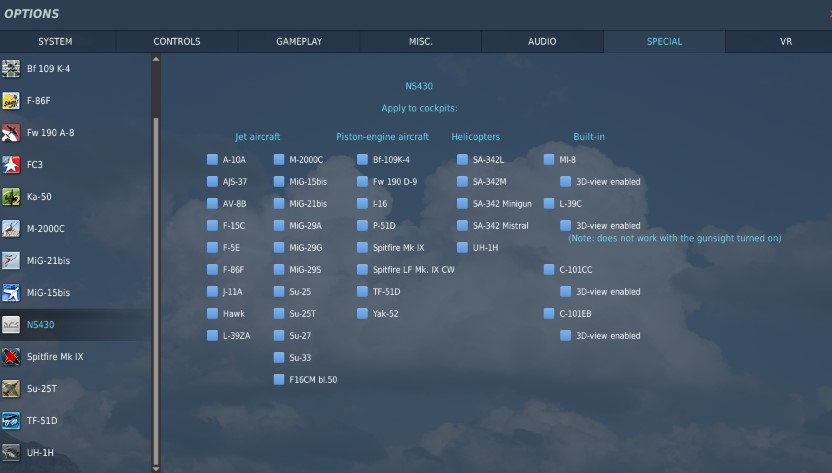Open the CONTROLS tab
The width and height of the screenshot is (832, 473).
point(177,41)
